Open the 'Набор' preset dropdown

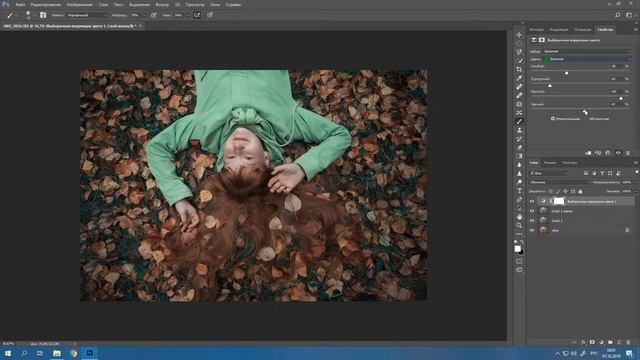point(587,51)
